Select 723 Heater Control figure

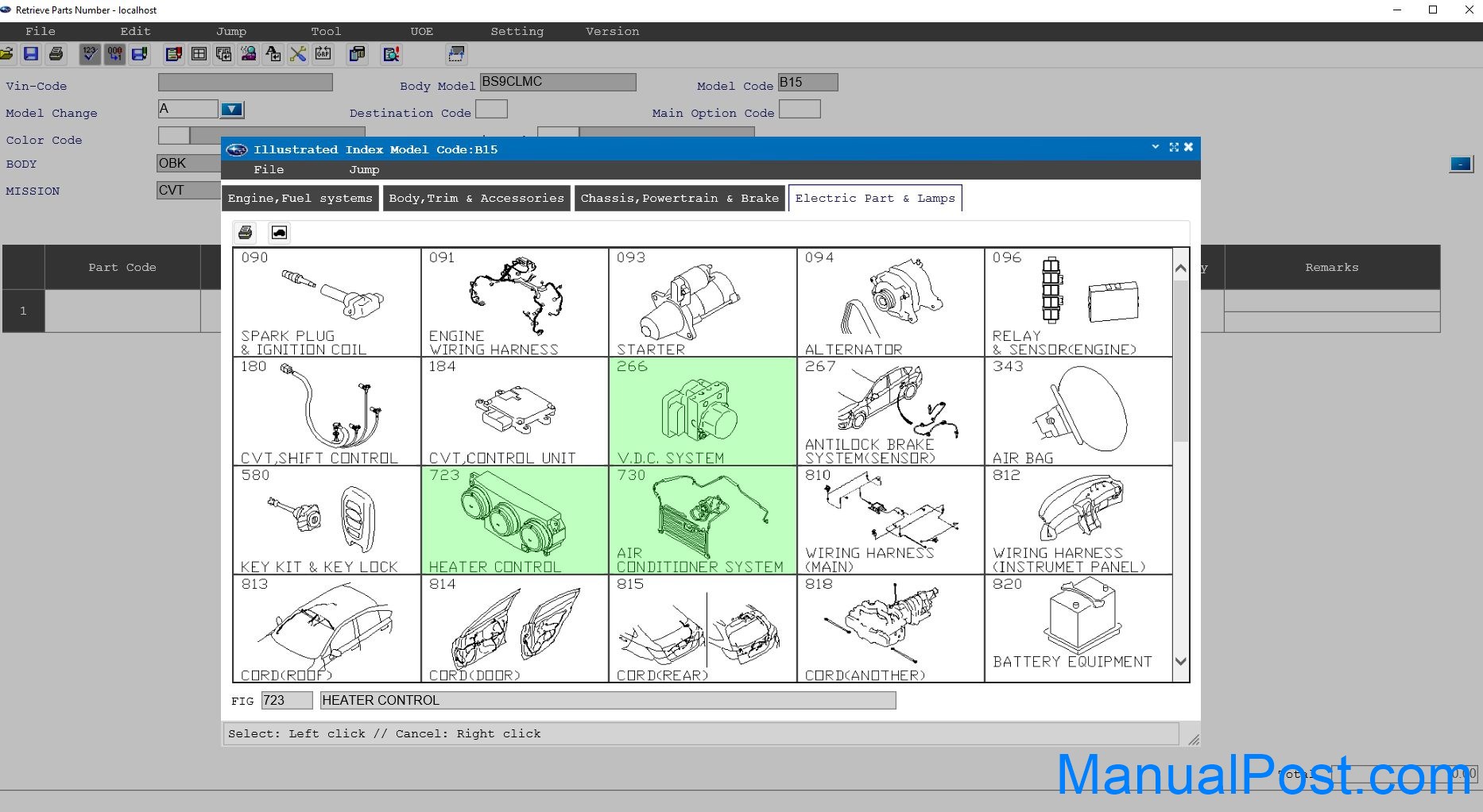point(514,520)
